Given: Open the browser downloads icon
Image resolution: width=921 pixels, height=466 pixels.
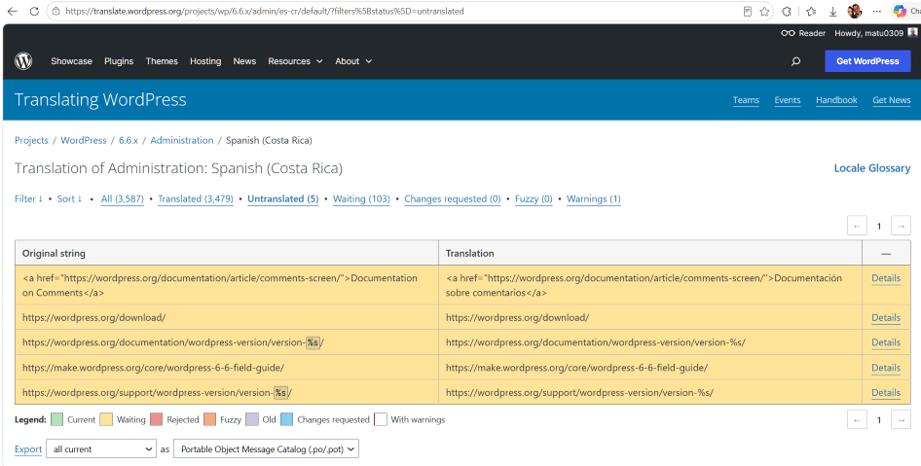Looking at the screenshot, I should 833,11.
